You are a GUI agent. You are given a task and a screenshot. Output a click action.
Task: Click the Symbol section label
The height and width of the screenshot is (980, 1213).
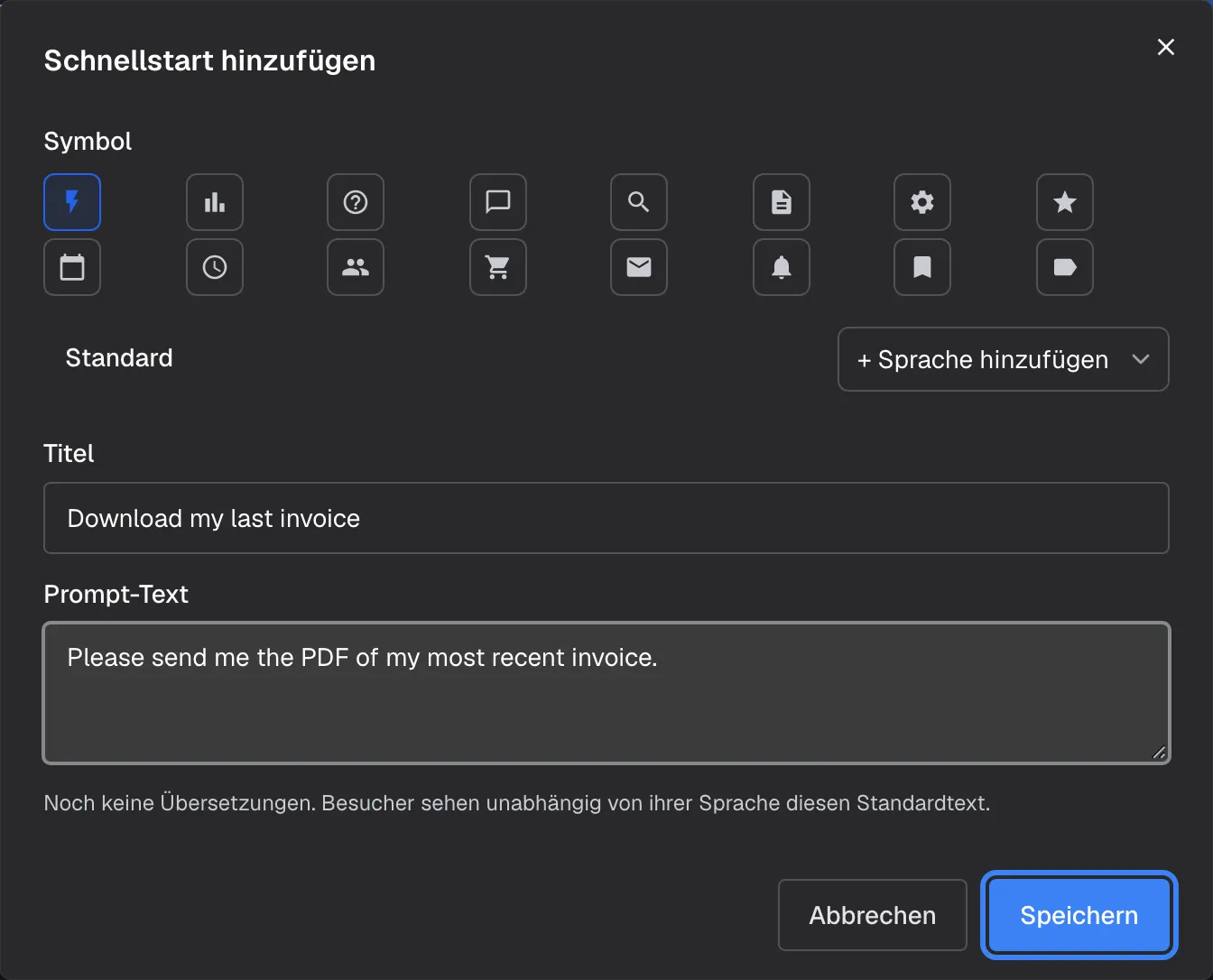[88, 142]
